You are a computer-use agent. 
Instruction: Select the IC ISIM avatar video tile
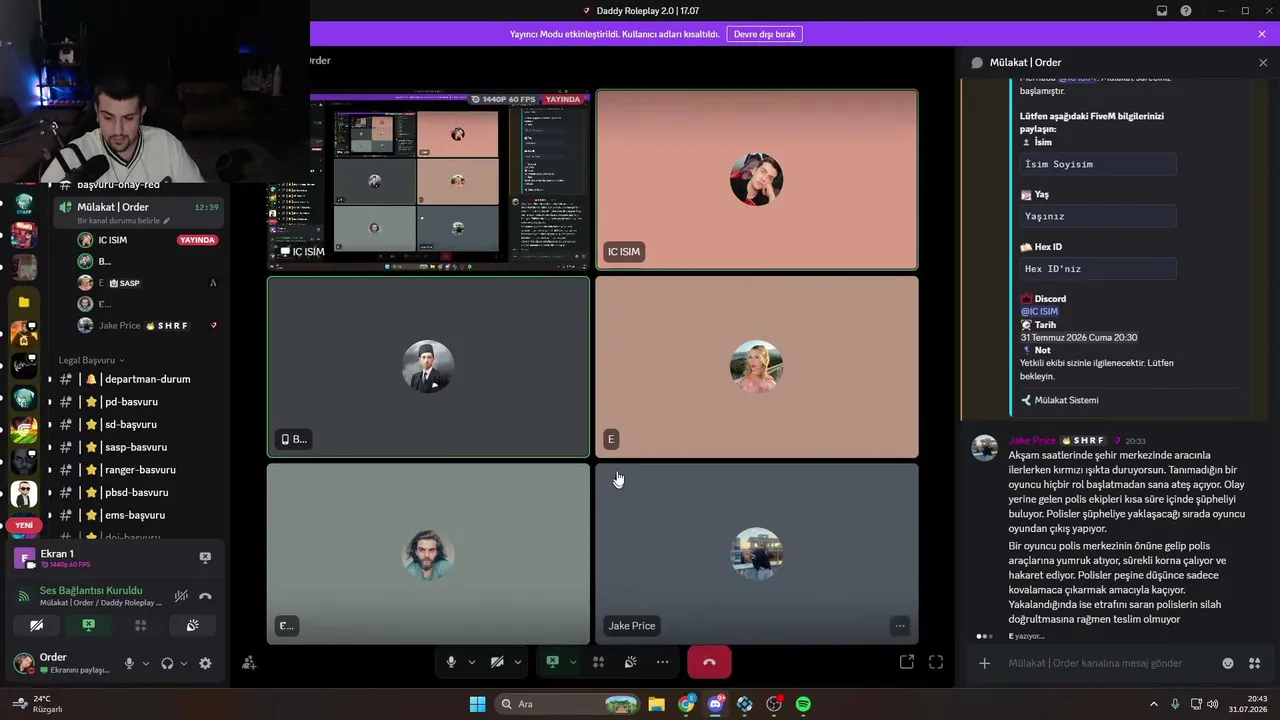point(757,180)
